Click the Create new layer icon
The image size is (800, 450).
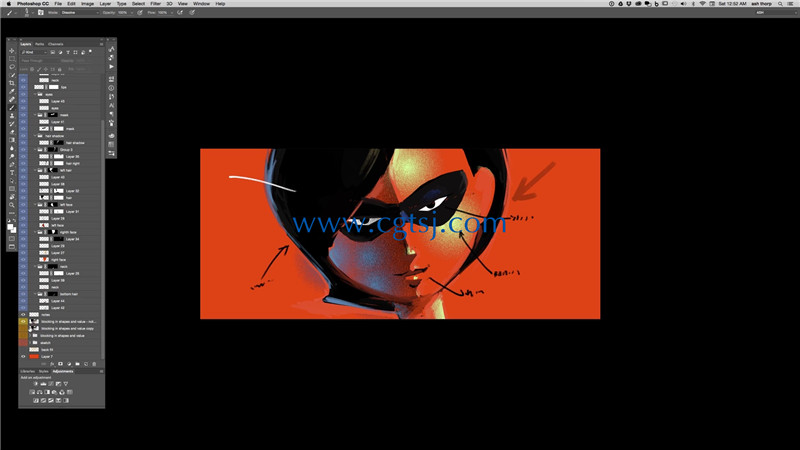click(86, 364)
